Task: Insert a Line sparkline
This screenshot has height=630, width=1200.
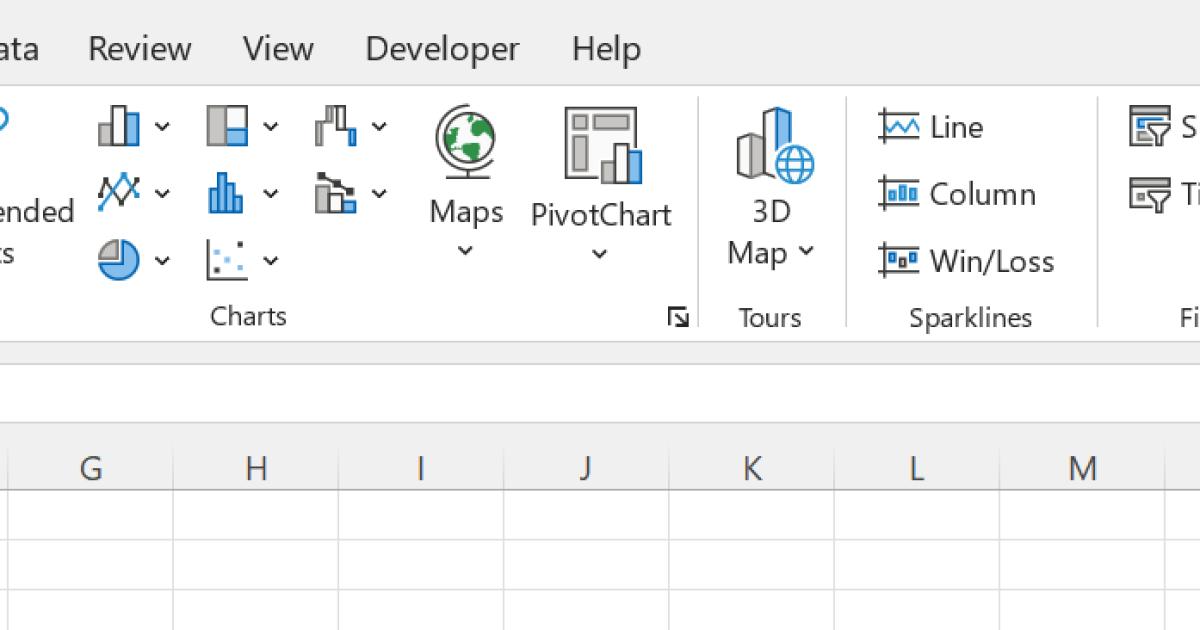Action: coord(931,127)
